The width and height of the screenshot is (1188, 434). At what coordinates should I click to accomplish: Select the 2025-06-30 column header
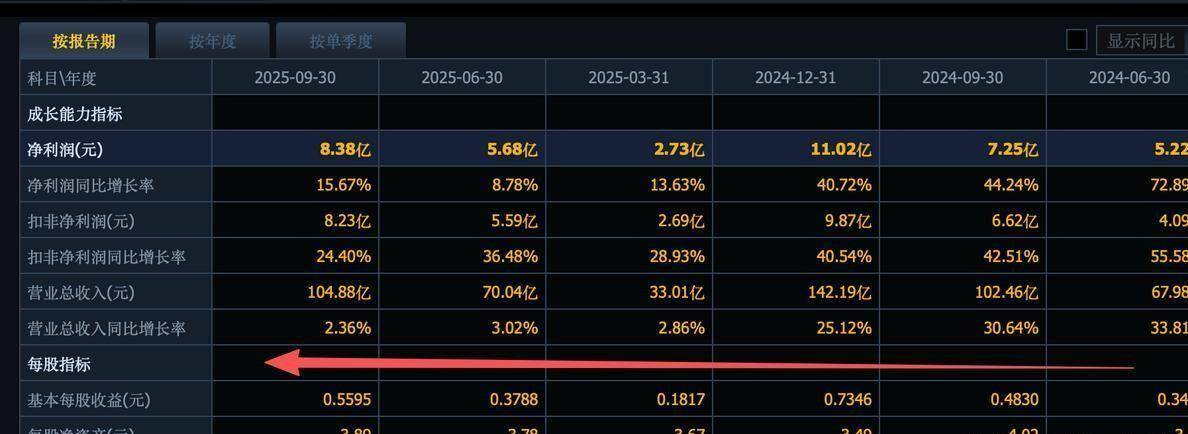click(462, 78)
